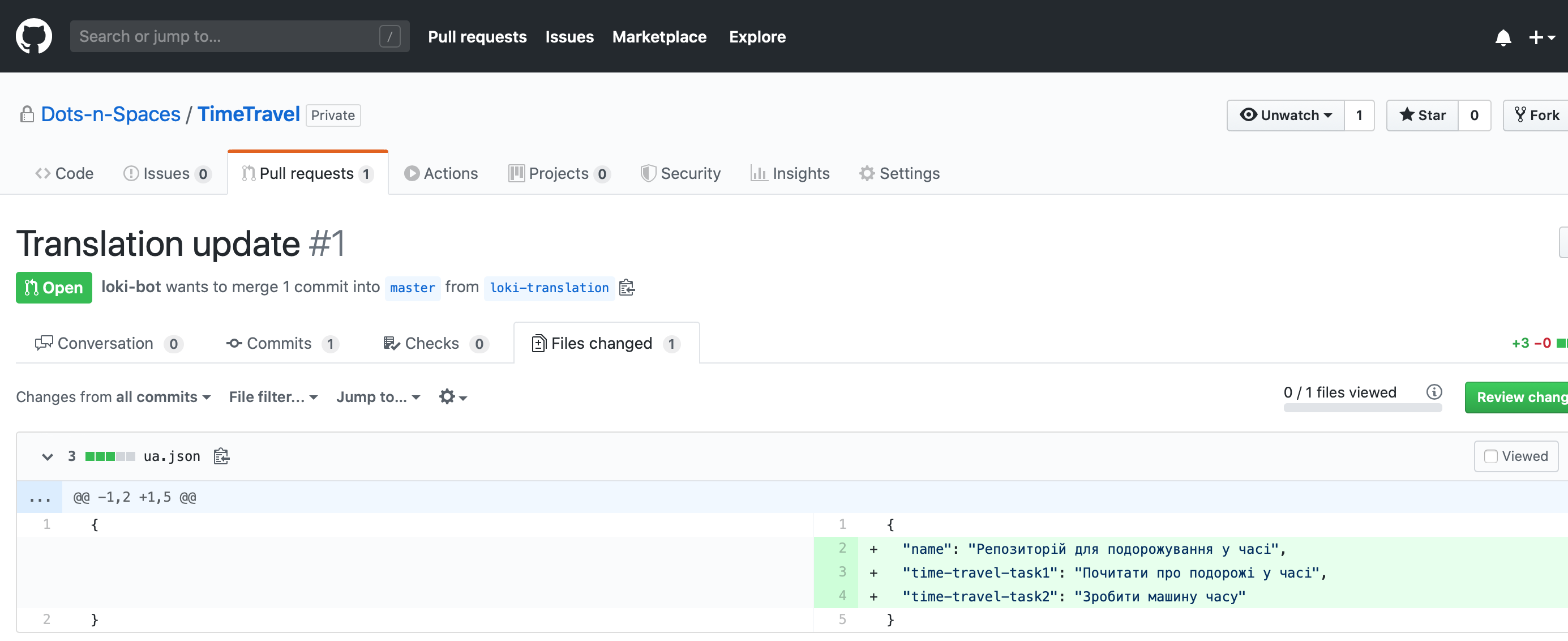The height and width of the screenshot is (641, 1568).
Task: Expand hidden diff lines with ellipsis
Action: click(39, 497)
